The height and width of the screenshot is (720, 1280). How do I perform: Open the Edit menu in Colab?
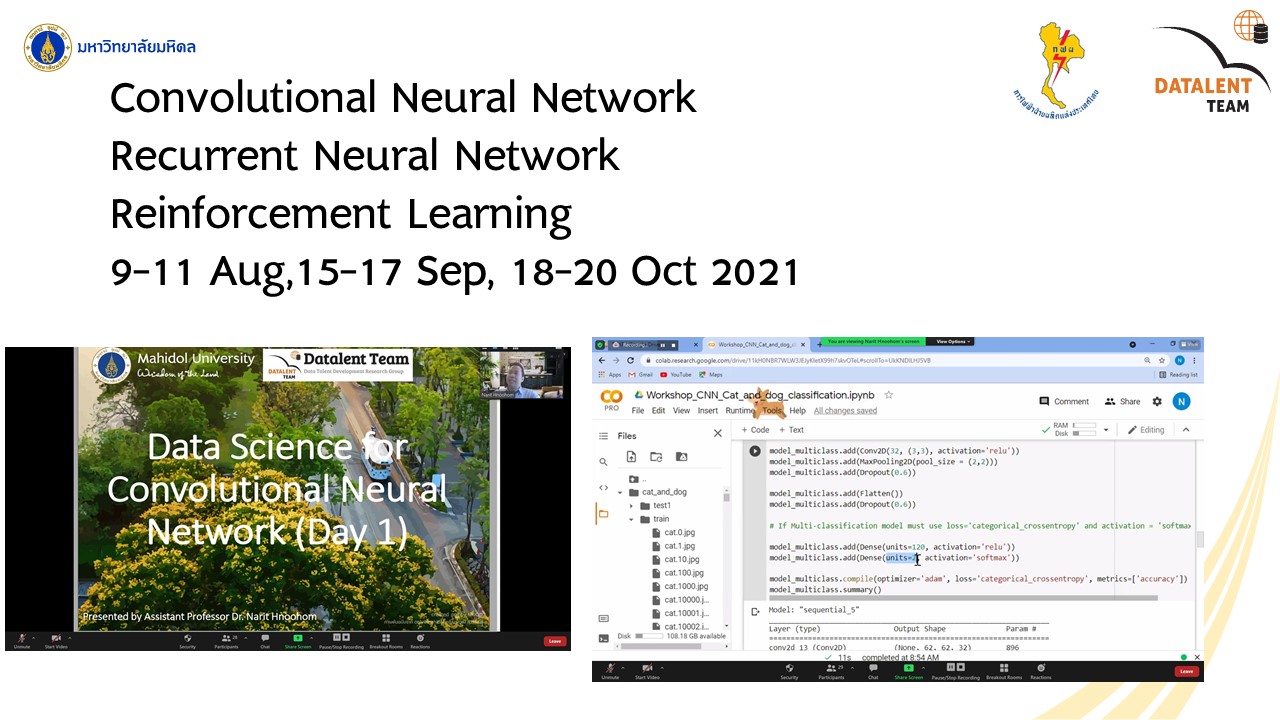(x=658, y=411)
